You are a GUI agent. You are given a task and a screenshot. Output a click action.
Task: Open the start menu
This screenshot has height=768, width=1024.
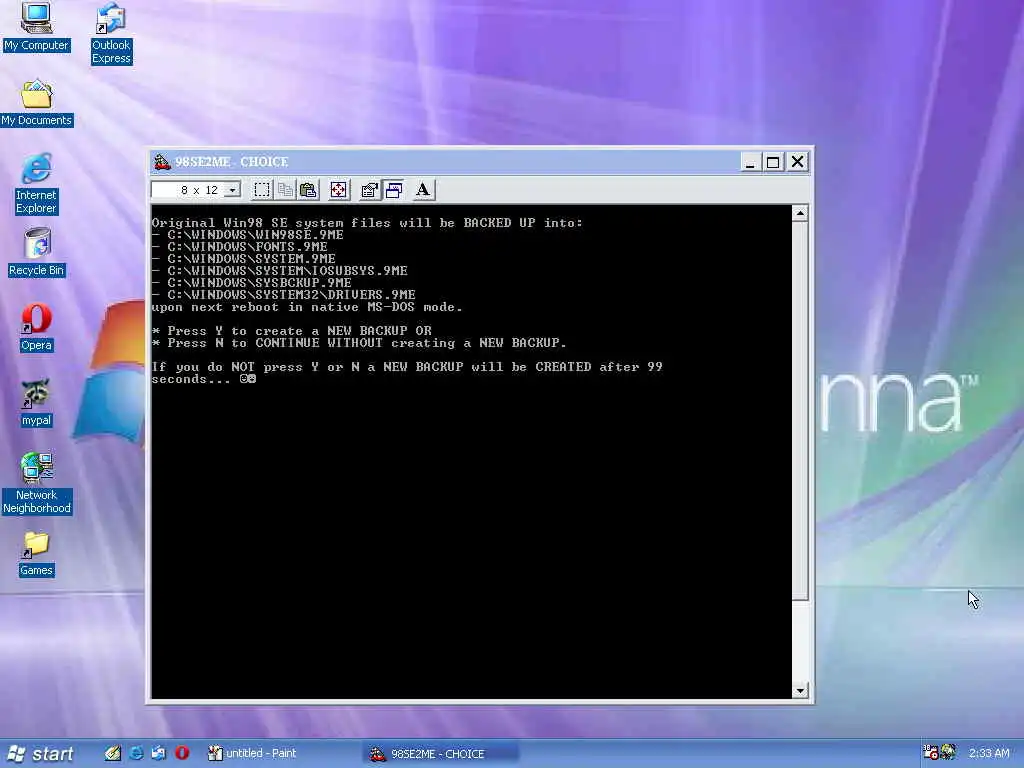point(40,754)
